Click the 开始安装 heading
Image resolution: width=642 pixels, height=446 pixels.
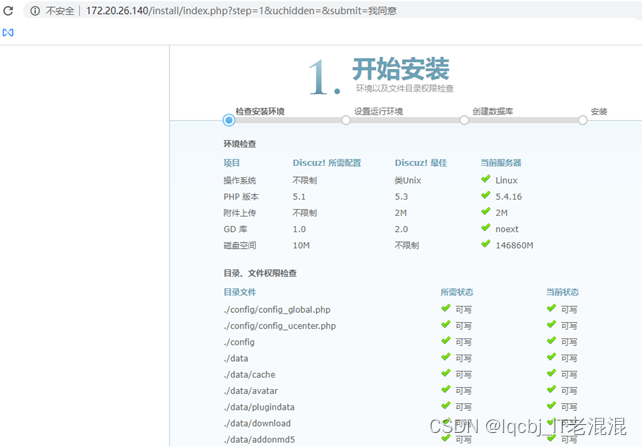tap(401, 69)
